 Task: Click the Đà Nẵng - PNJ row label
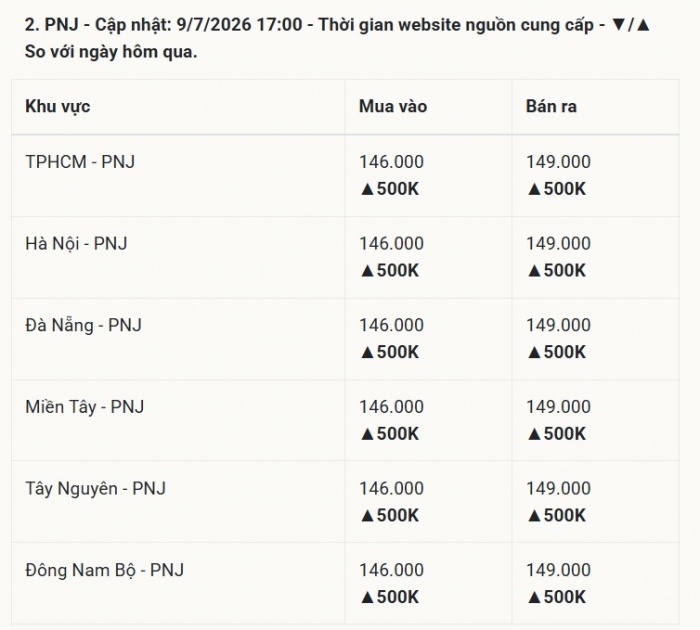[83, 325]
